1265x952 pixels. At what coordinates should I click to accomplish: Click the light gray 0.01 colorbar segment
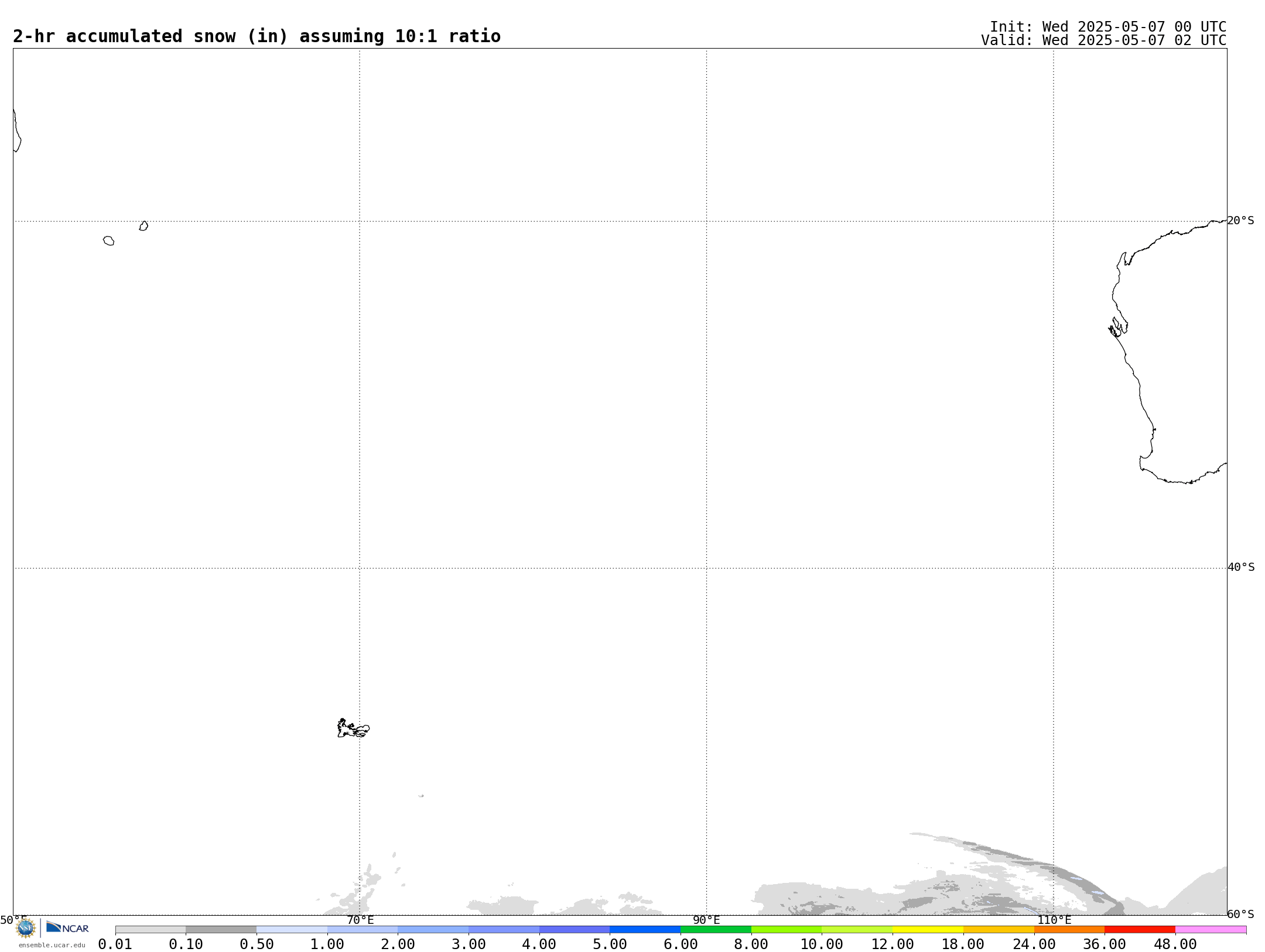pos(151,930)
